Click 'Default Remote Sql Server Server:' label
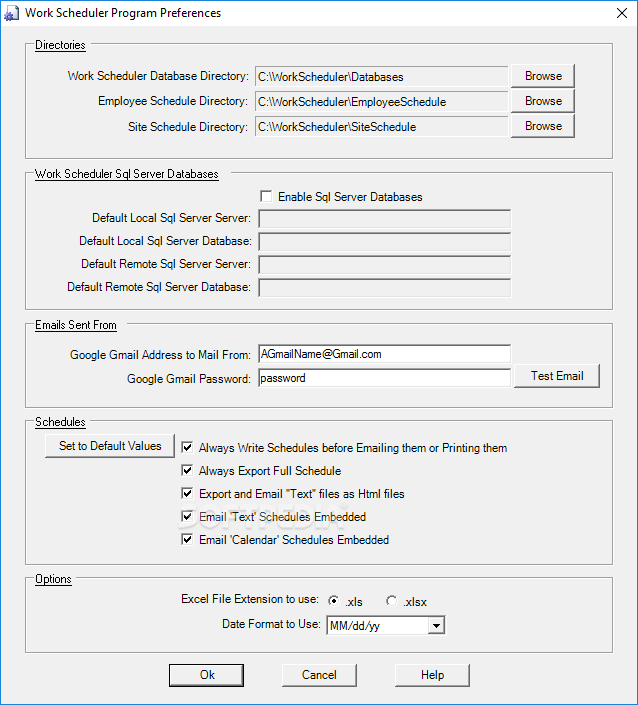This screenshot has width=638, height=705. click(x=166, y=264)
